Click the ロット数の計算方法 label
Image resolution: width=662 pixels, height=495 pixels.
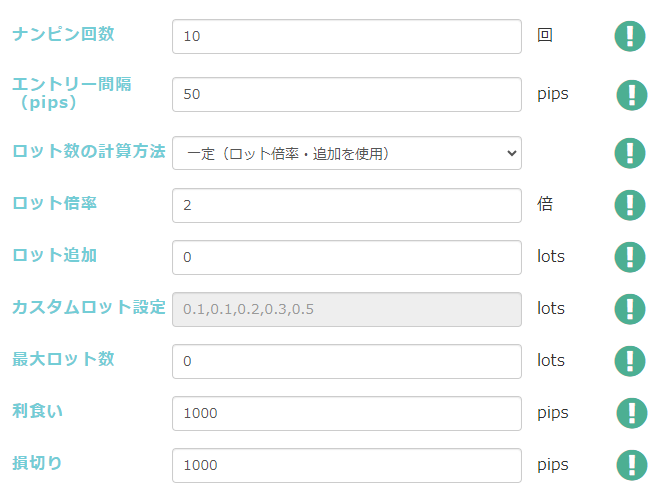click(x=89, y=152)
